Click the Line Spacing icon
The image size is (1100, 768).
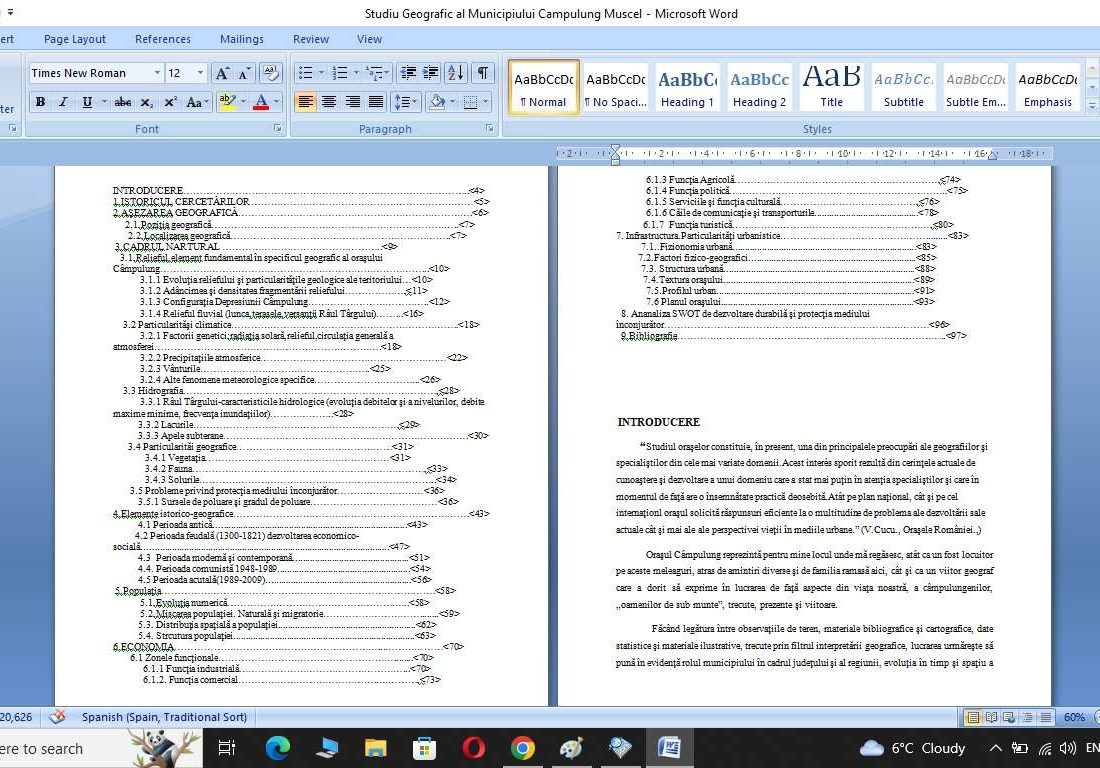(403, 102)
